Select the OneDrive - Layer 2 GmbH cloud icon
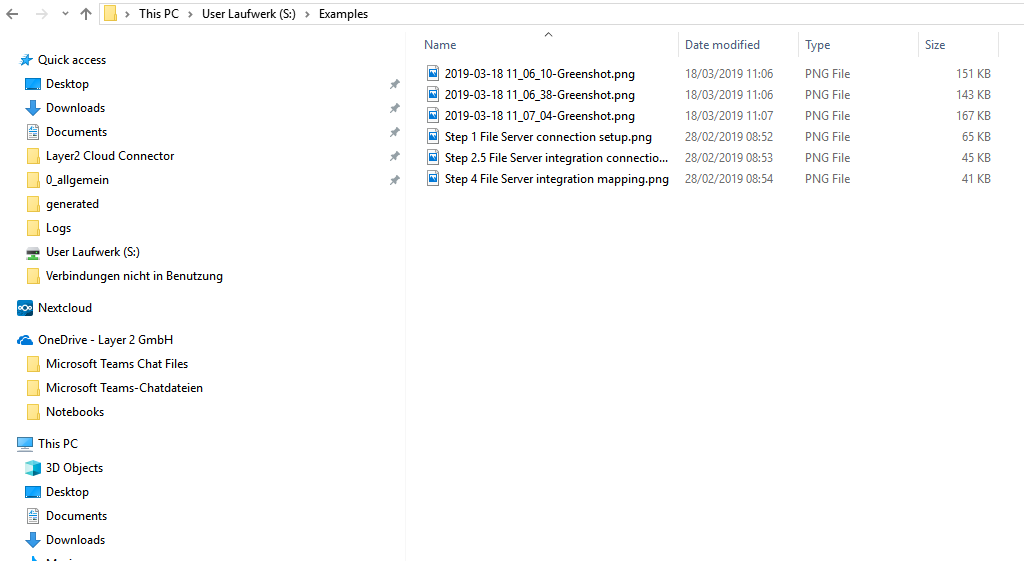 pyautogui.click(x=25, y=340)
